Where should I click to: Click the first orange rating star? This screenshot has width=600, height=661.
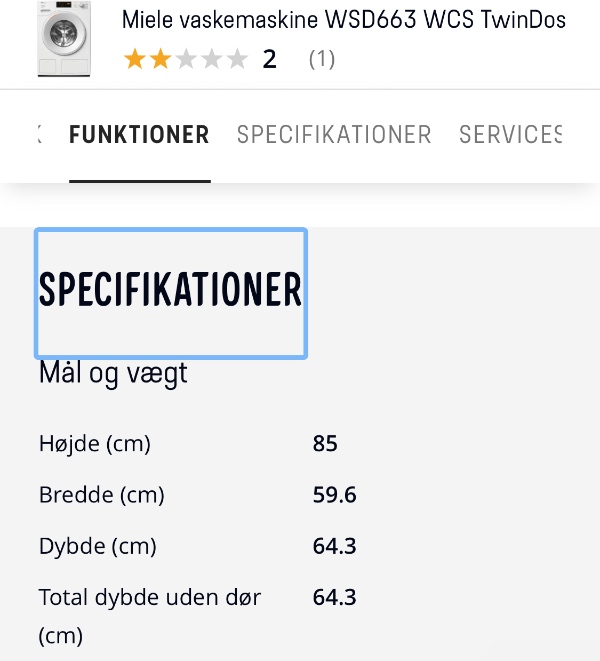coord(134,60)
